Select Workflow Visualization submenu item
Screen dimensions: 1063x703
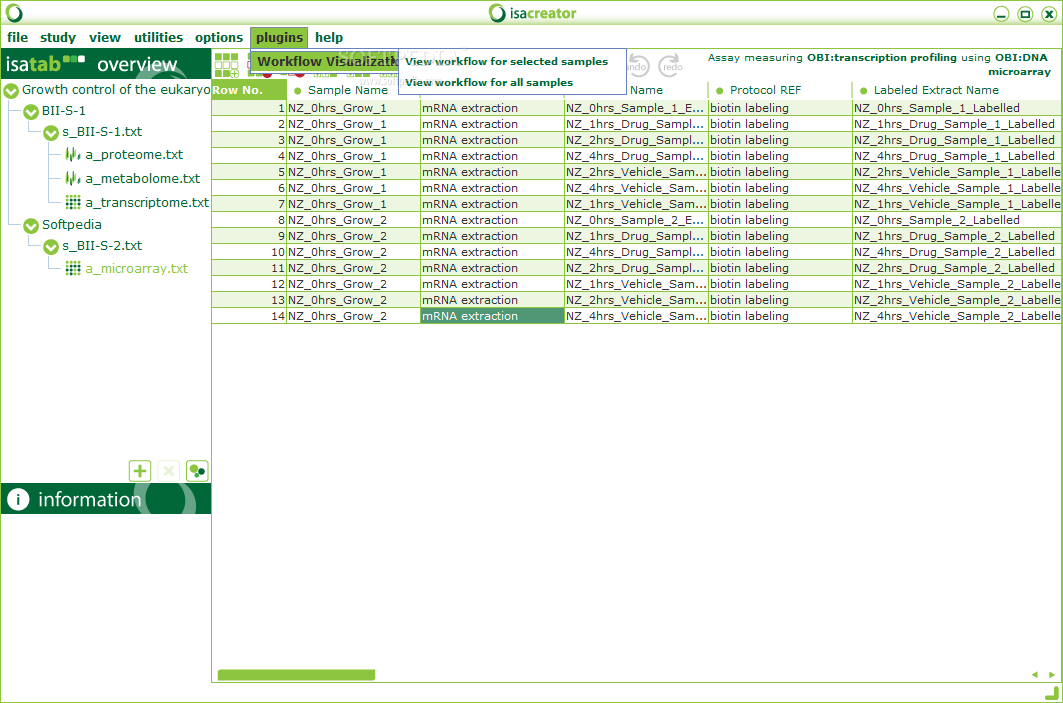(326, 62)
